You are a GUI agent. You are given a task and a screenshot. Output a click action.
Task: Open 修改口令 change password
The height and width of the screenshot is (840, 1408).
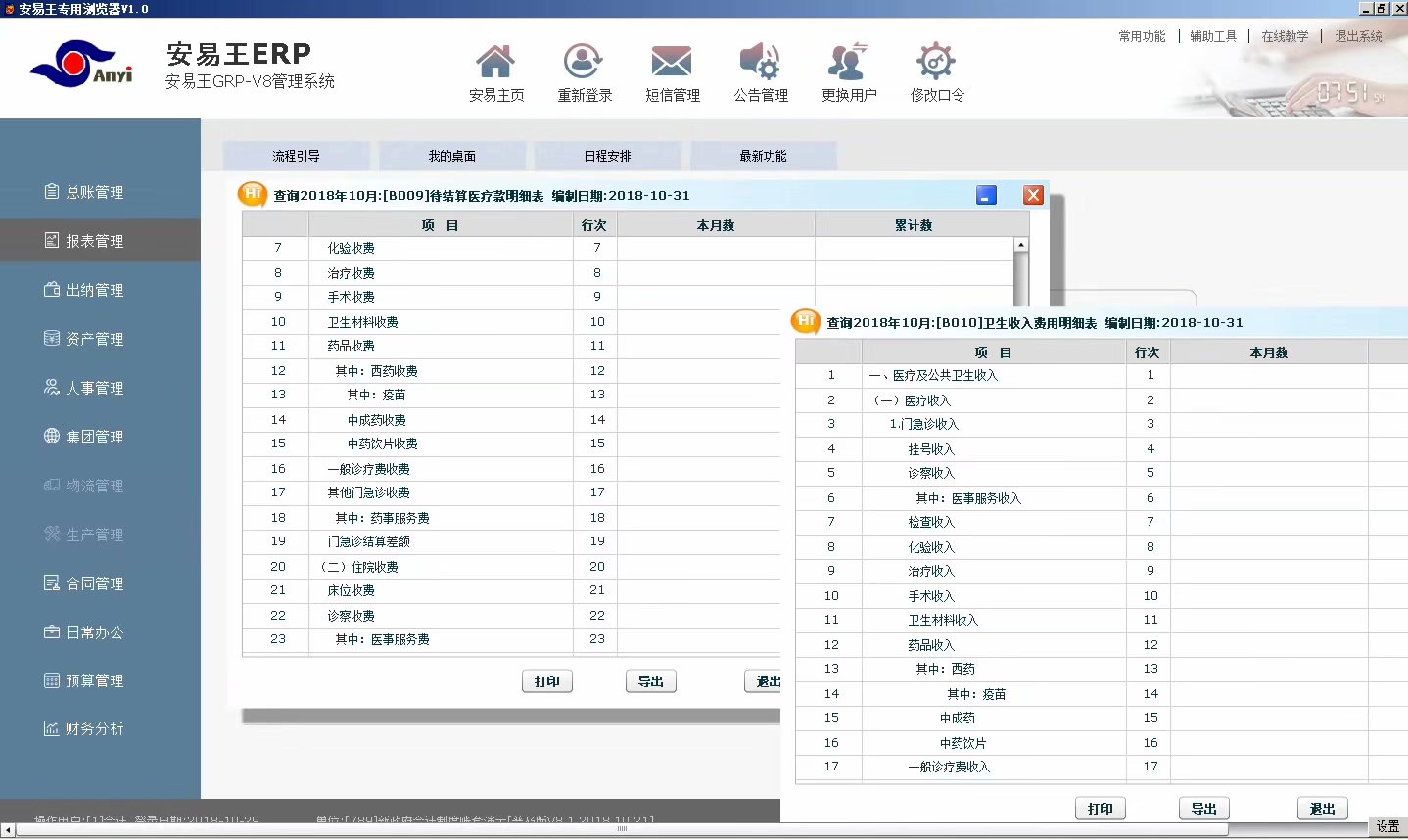click(x=937, y=73)
